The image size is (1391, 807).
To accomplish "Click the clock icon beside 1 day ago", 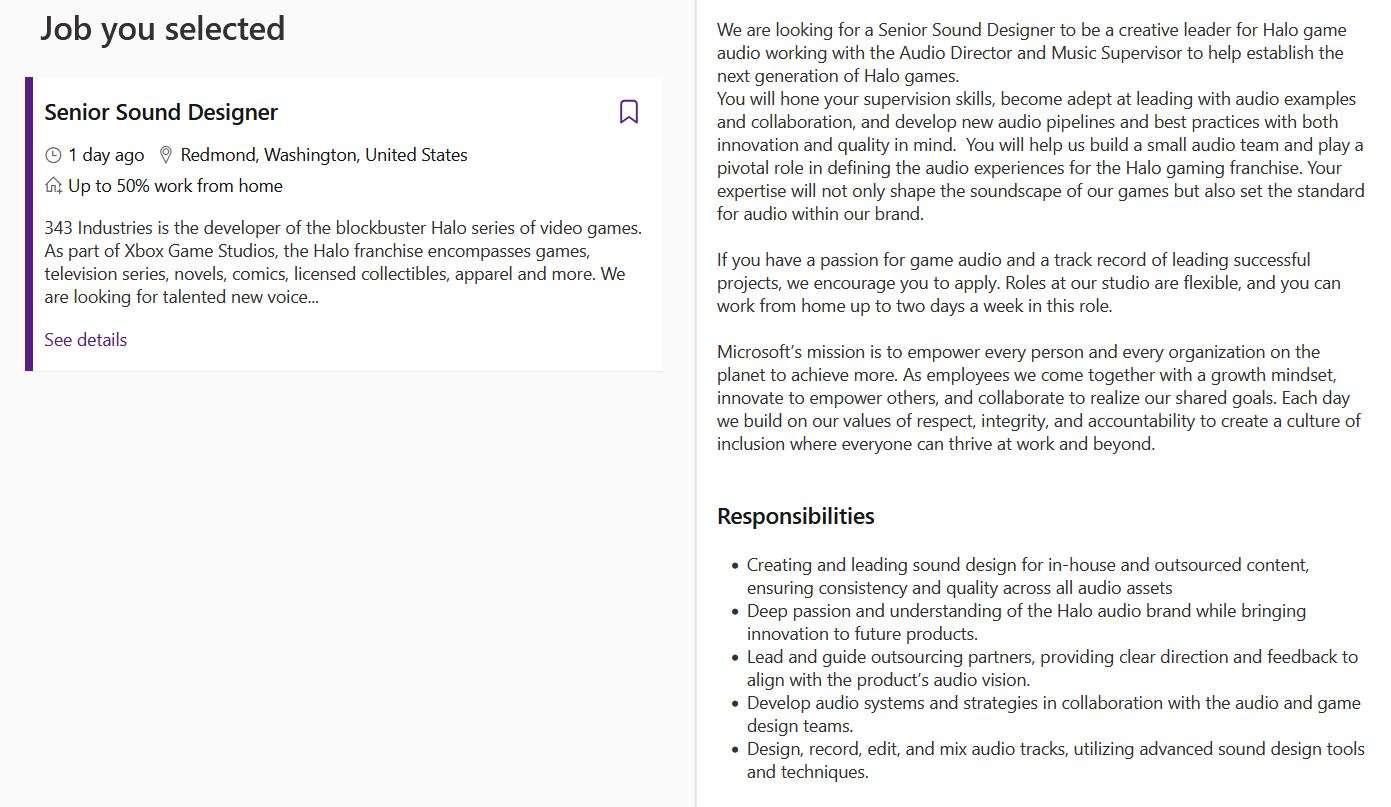I will pyautogui.click(x=53, y=155).
